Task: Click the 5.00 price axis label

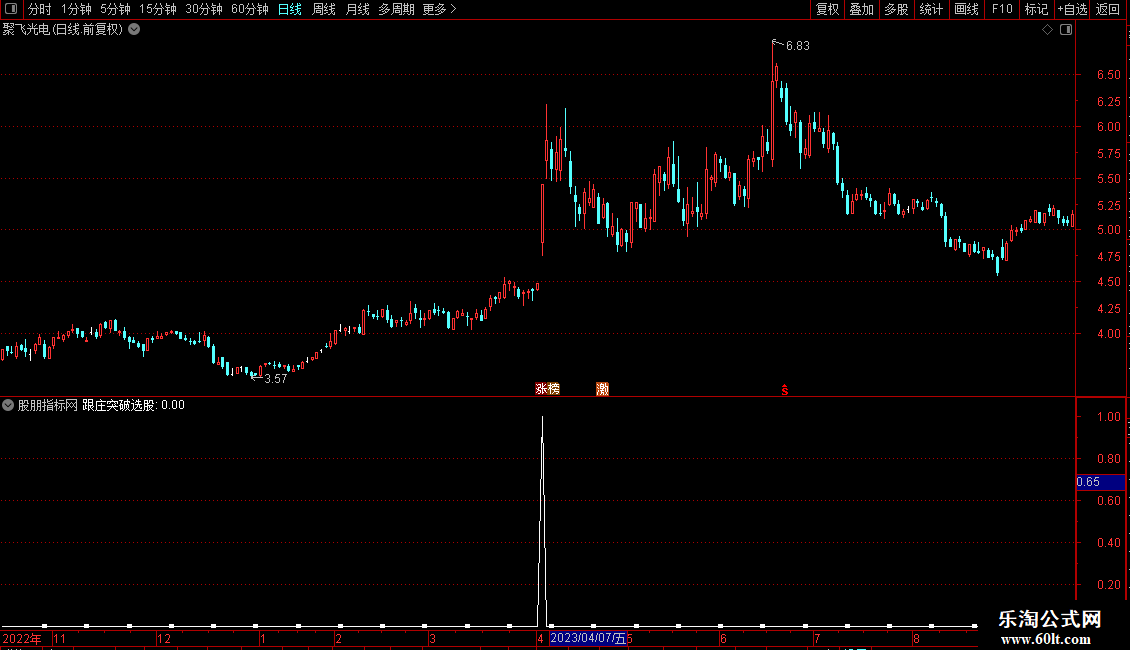Action: click(x=1108, y=230)
